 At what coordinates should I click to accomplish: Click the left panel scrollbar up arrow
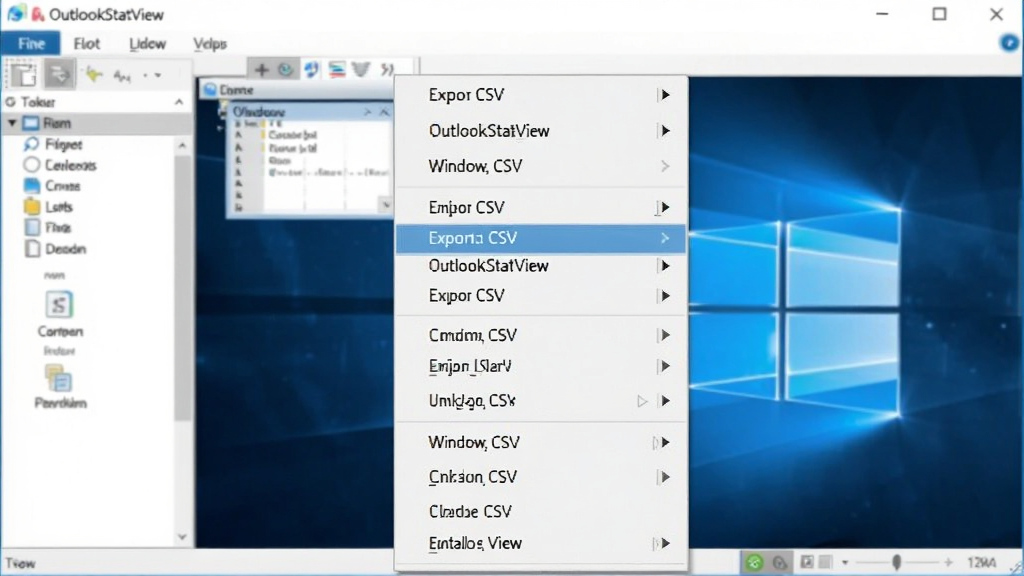click(182, 145)
